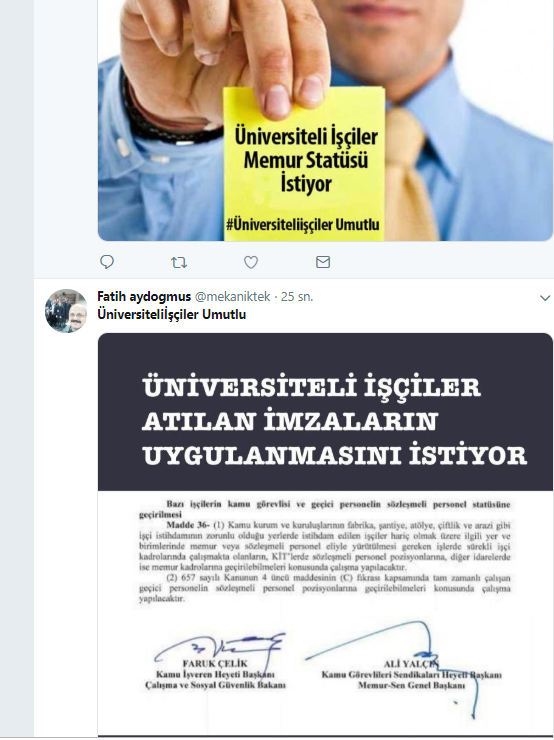Open Fatih aydogmus profile avatar
Viewport: 554px width, 740px height.
[66, 311]
